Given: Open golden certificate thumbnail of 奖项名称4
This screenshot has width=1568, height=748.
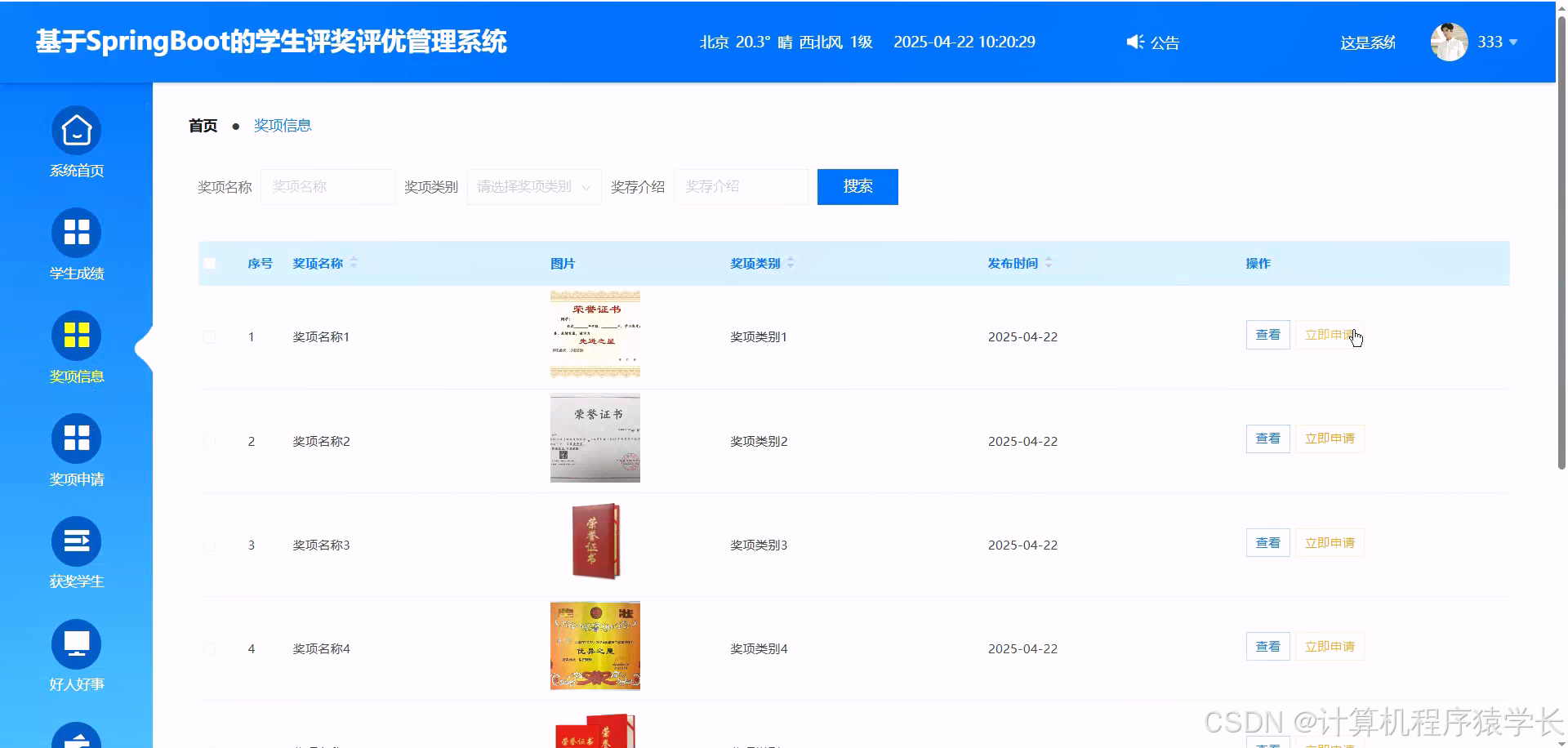Looking at the screenshot, I should click(595, 646).
